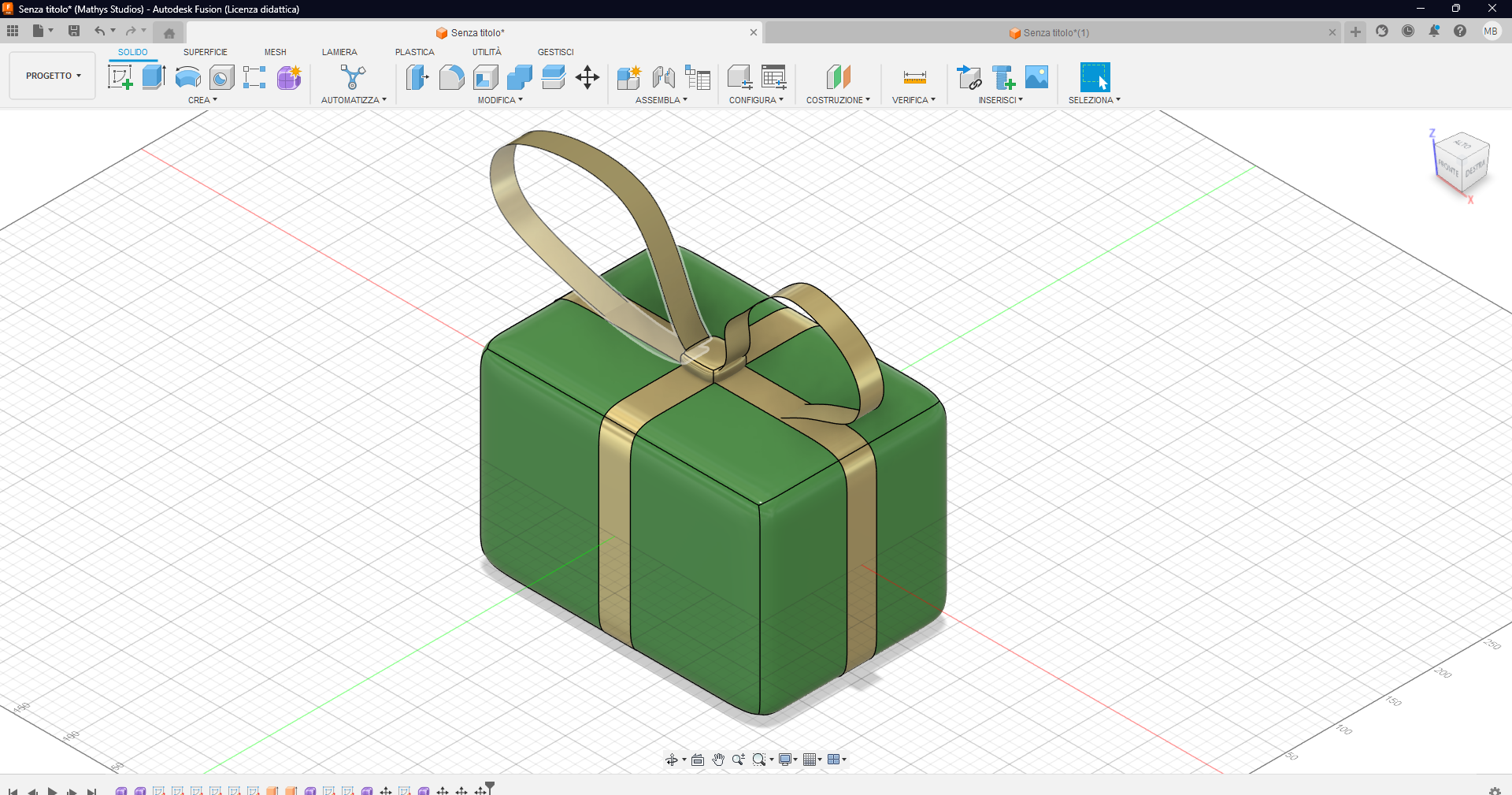Expand the ASSEMBLA menu

point(661,100)
